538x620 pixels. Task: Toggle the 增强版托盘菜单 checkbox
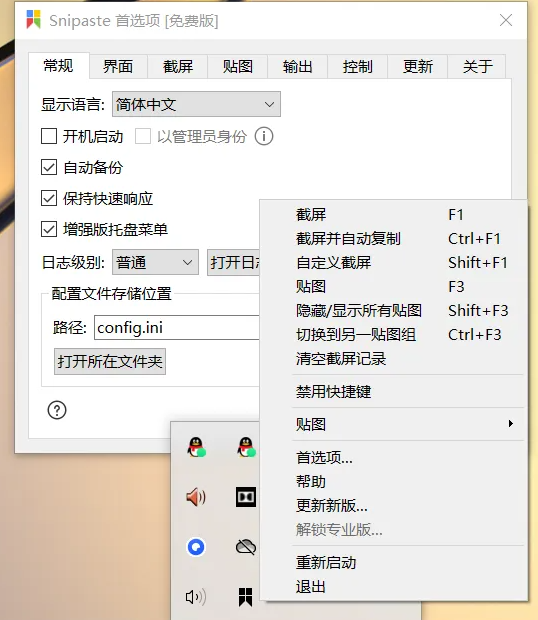(49, 229)
